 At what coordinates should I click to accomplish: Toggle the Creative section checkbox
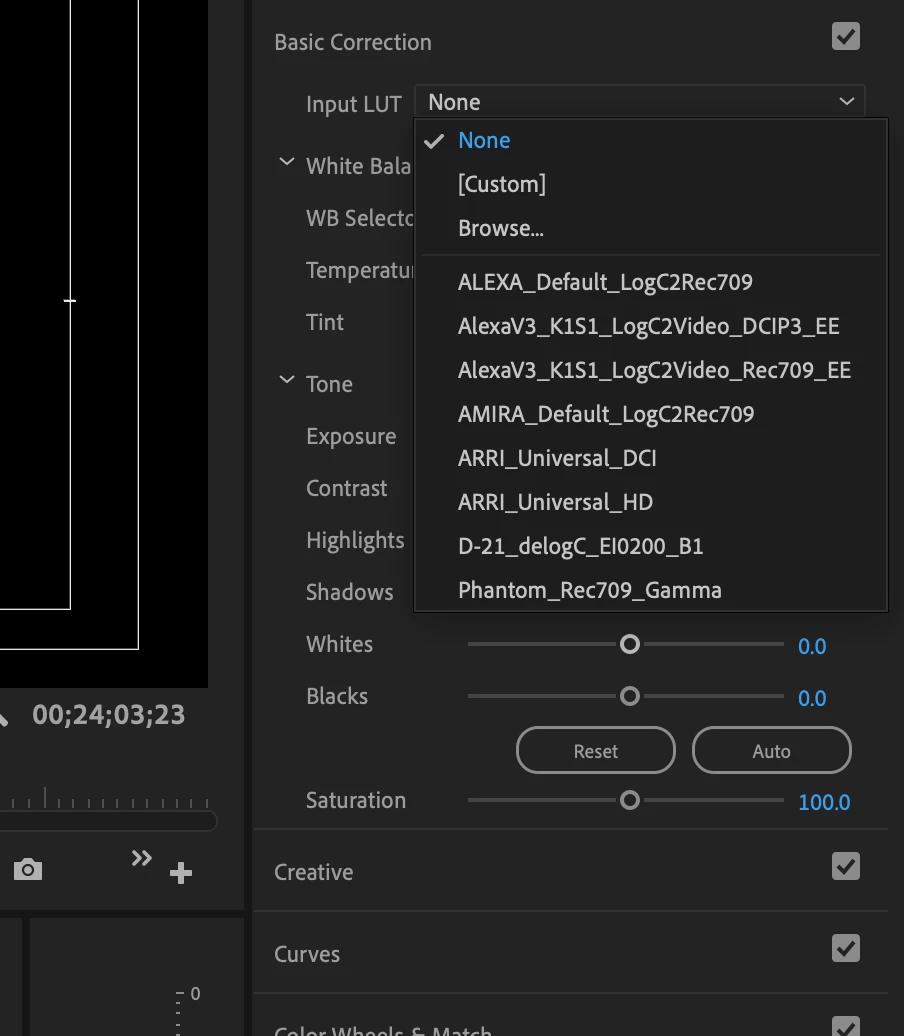(x=846, y=866)
